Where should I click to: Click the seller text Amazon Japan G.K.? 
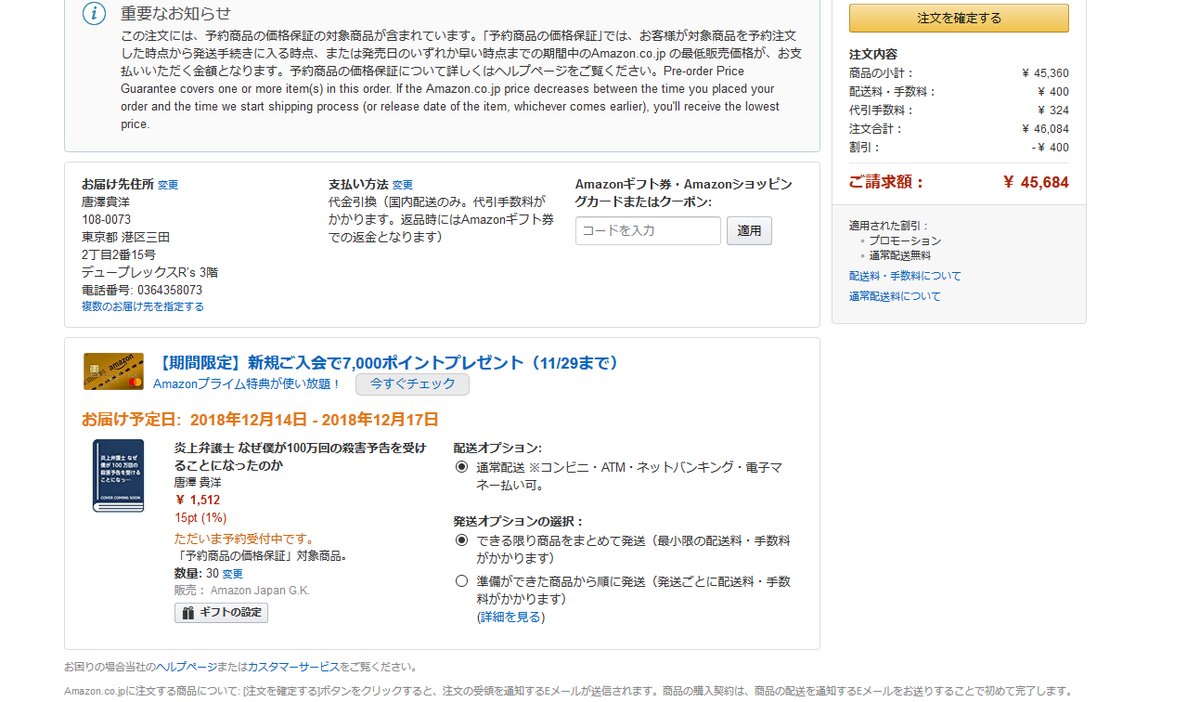coord(260,591)
